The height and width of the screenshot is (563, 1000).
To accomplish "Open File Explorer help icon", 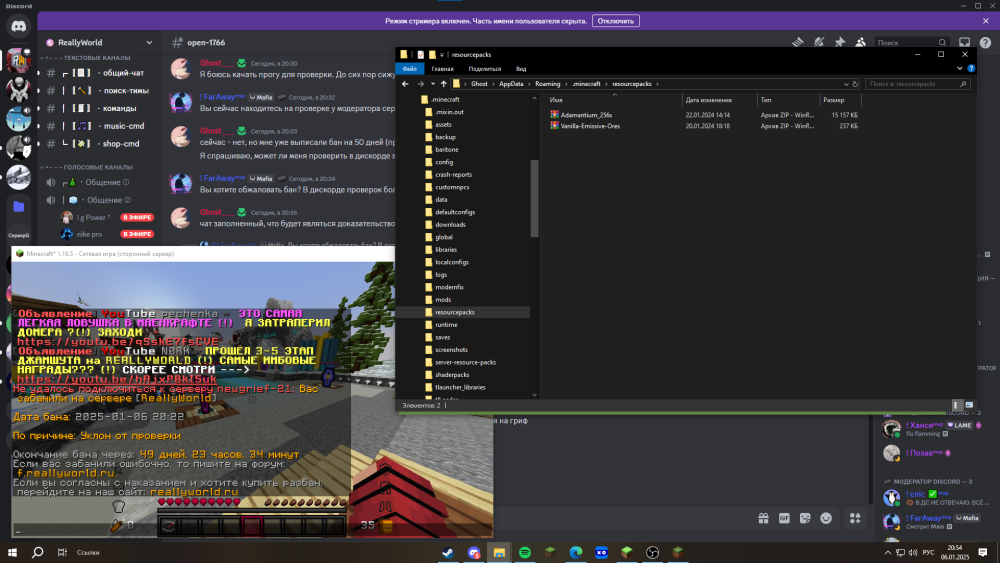I will click(x=971, y=68).
